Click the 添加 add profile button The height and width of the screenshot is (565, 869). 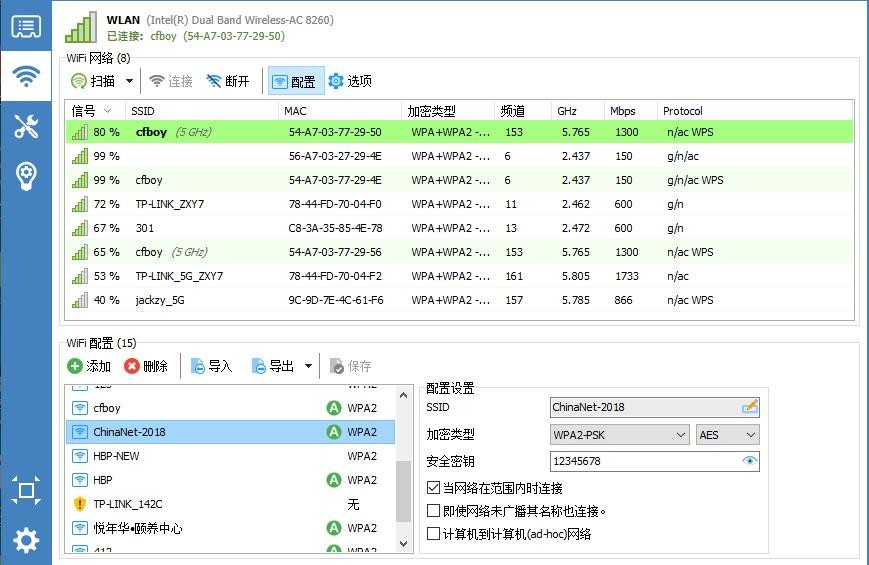coord(90,366)
